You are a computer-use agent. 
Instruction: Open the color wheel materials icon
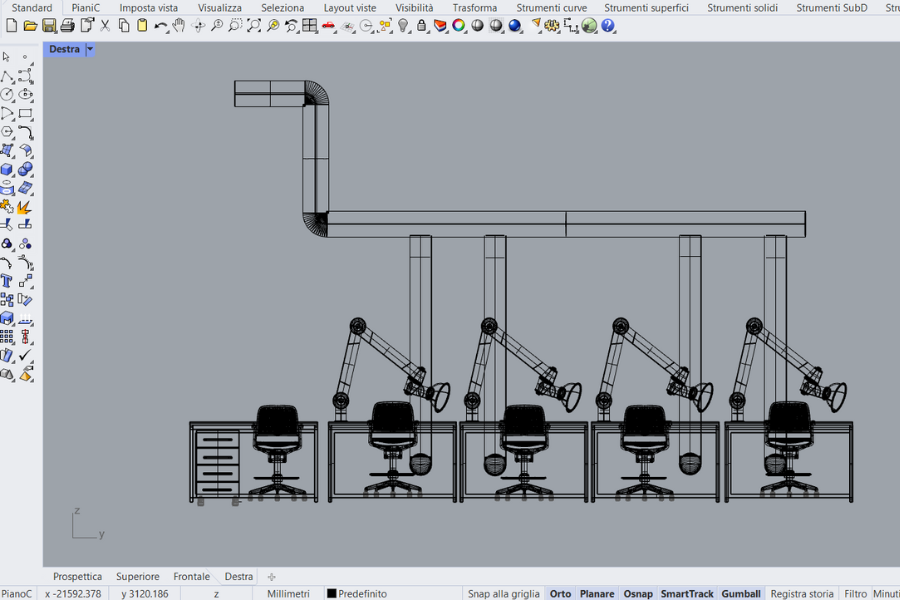(459, 26)
